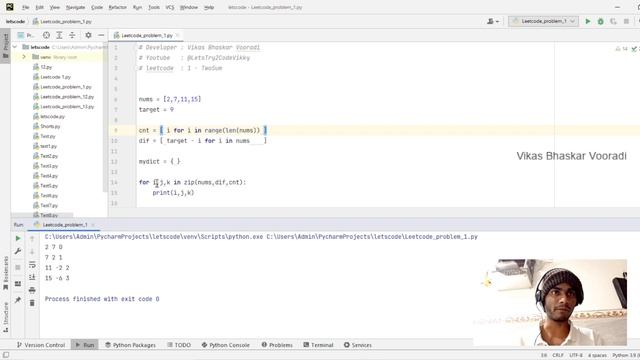
Task: Open the Python Console tool window
Action: pyautogui.click(x=225, y=345)
